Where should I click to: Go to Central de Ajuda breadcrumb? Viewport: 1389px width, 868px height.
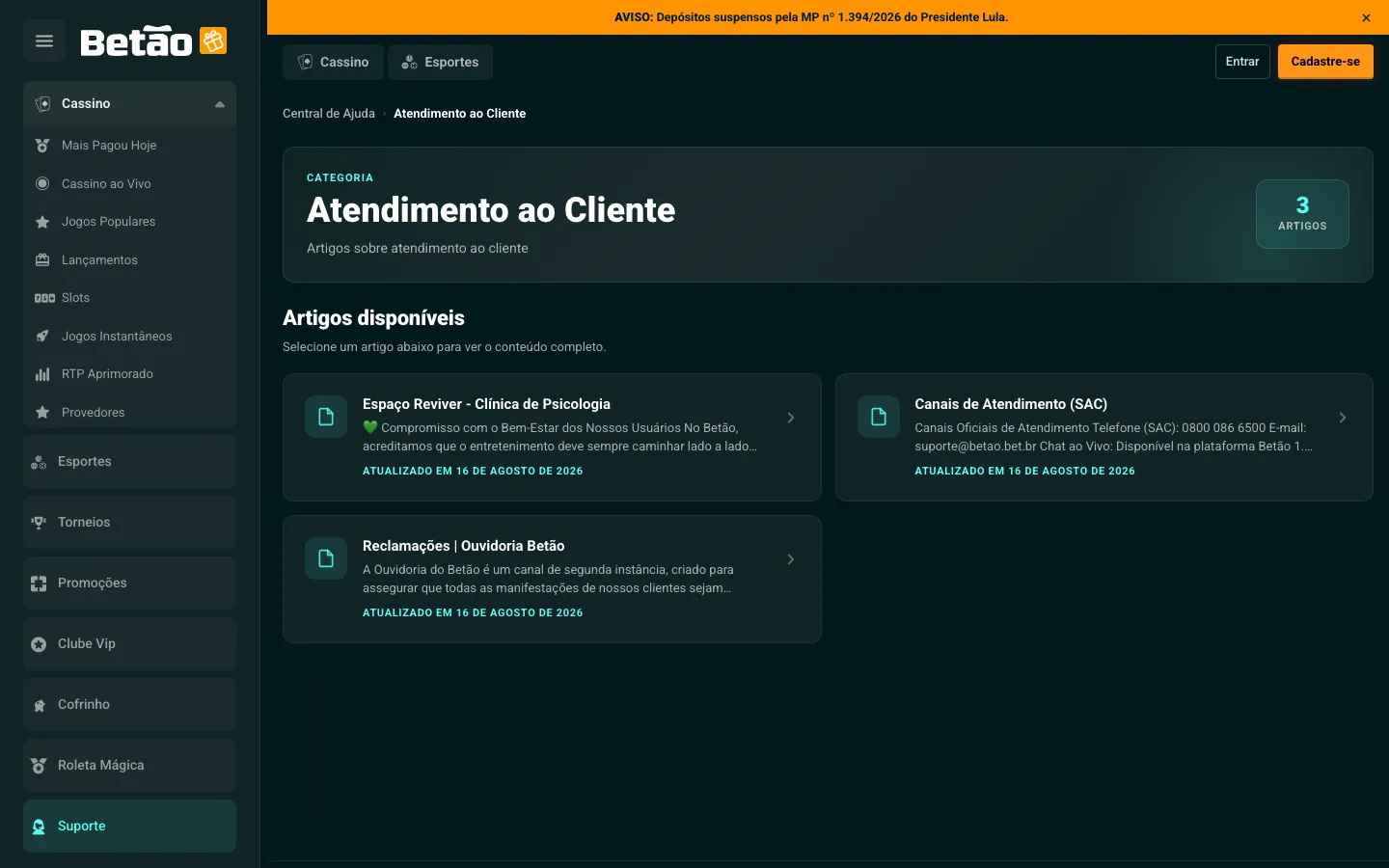[329, 114]
